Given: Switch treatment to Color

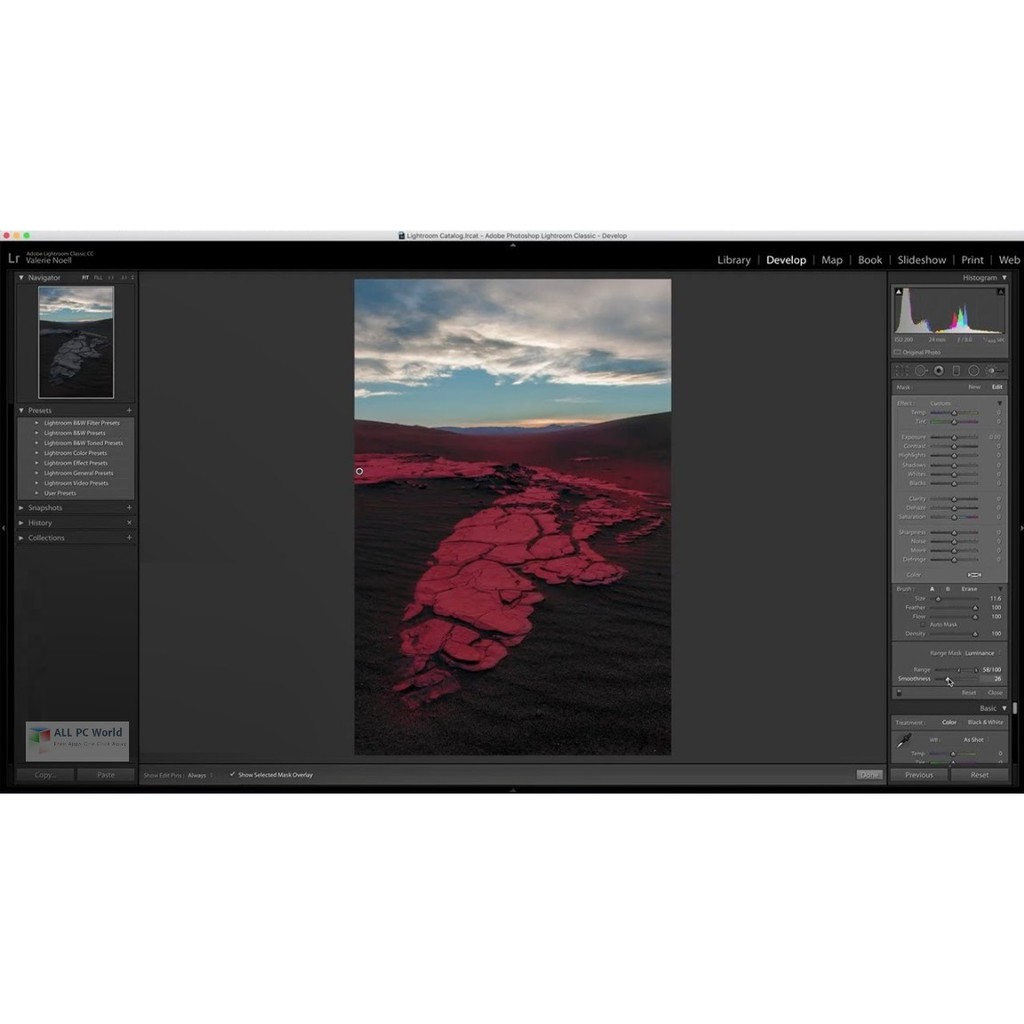Looking at the screenshot, I should click(x=949, y=722).
